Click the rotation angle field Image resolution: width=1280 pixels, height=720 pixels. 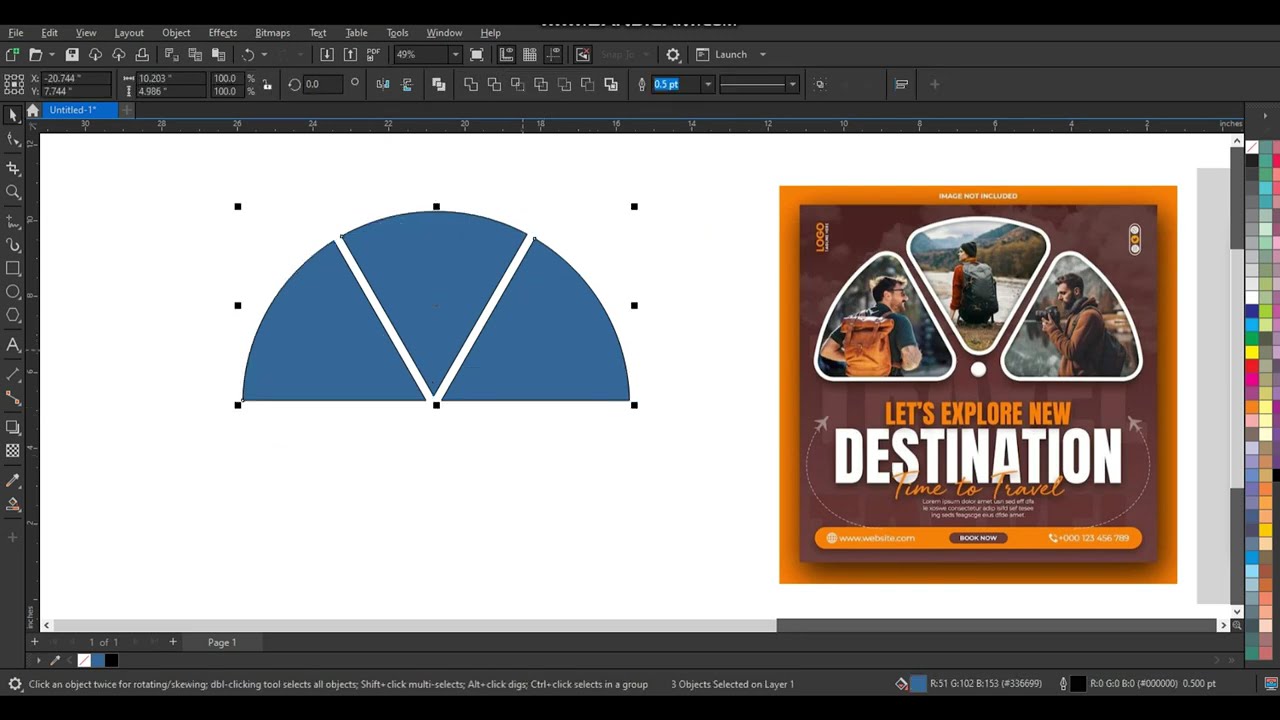point(323,84)
